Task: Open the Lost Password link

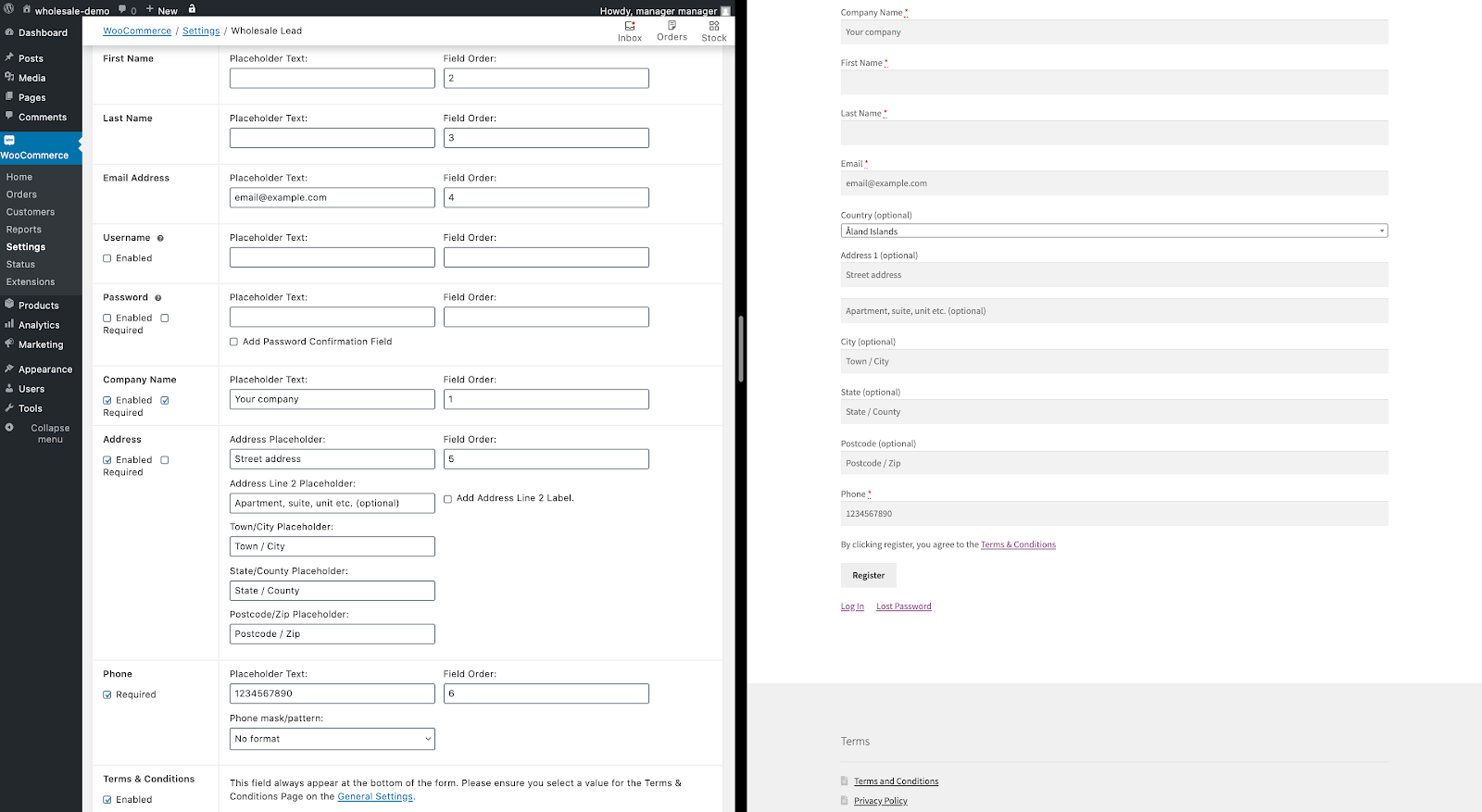Action: (x=904, y=606)
